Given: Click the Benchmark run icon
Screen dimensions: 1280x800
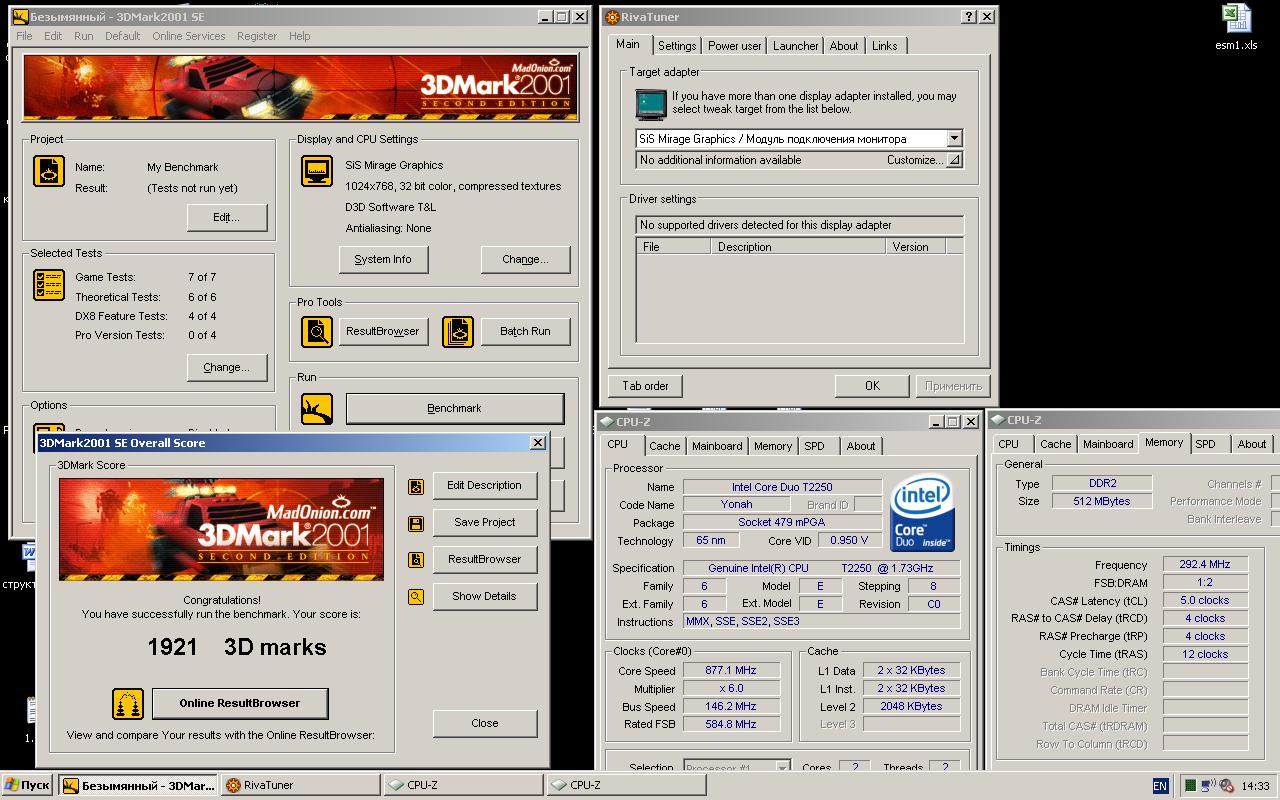Looking at the screenshot, I should tap(317, 408).
